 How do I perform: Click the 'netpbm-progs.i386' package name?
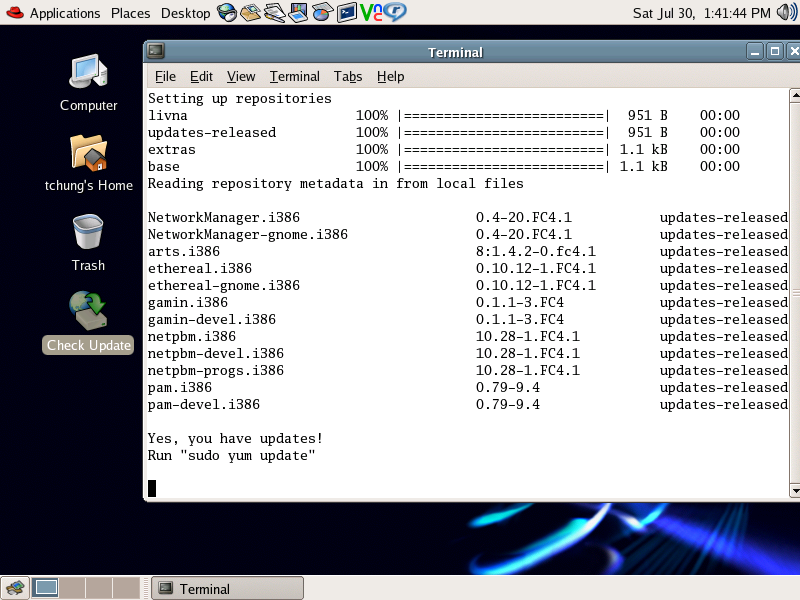(215, 370)
